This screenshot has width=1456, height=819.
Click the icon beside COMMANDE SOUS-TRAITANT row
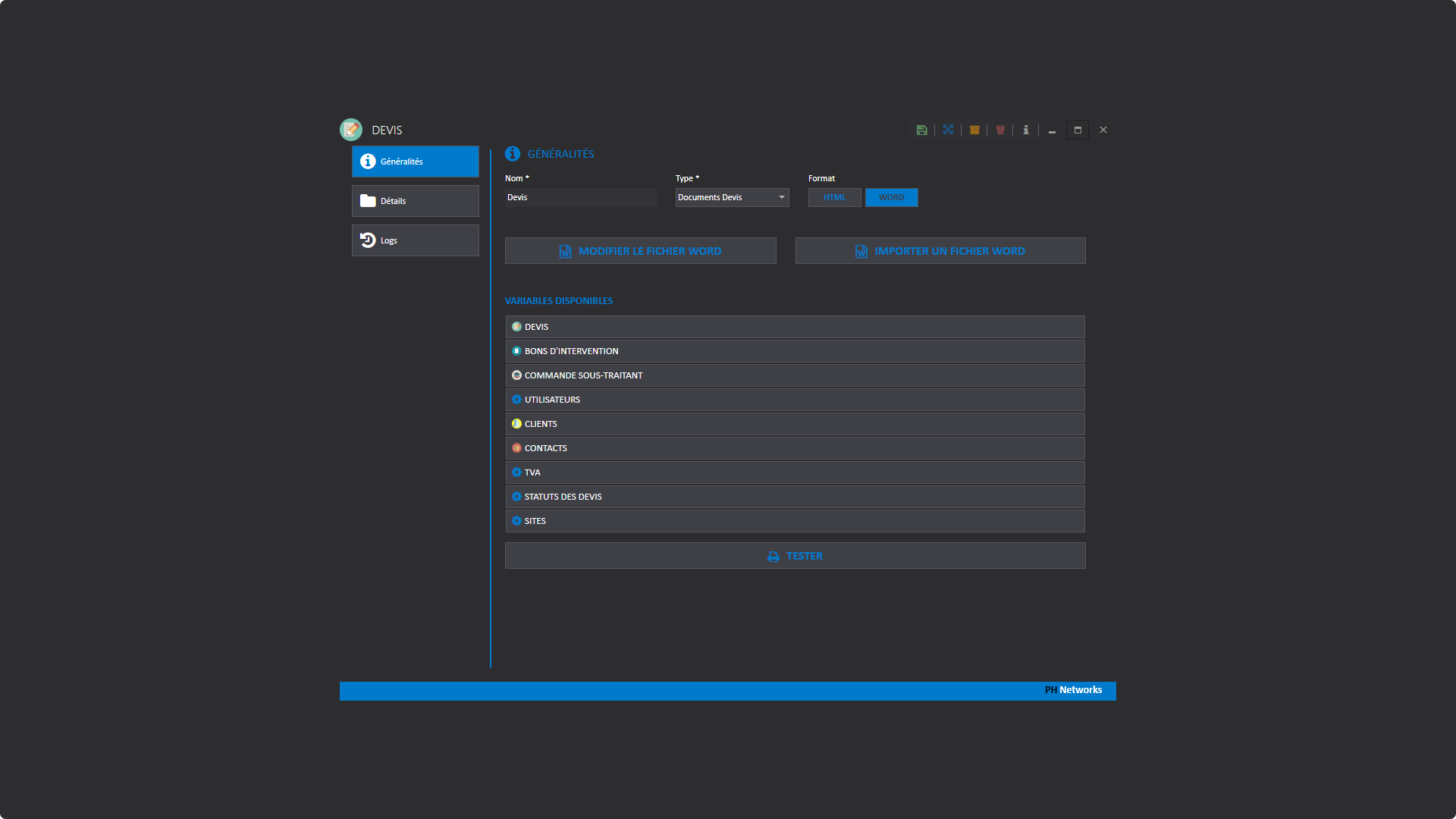(516, 375)
